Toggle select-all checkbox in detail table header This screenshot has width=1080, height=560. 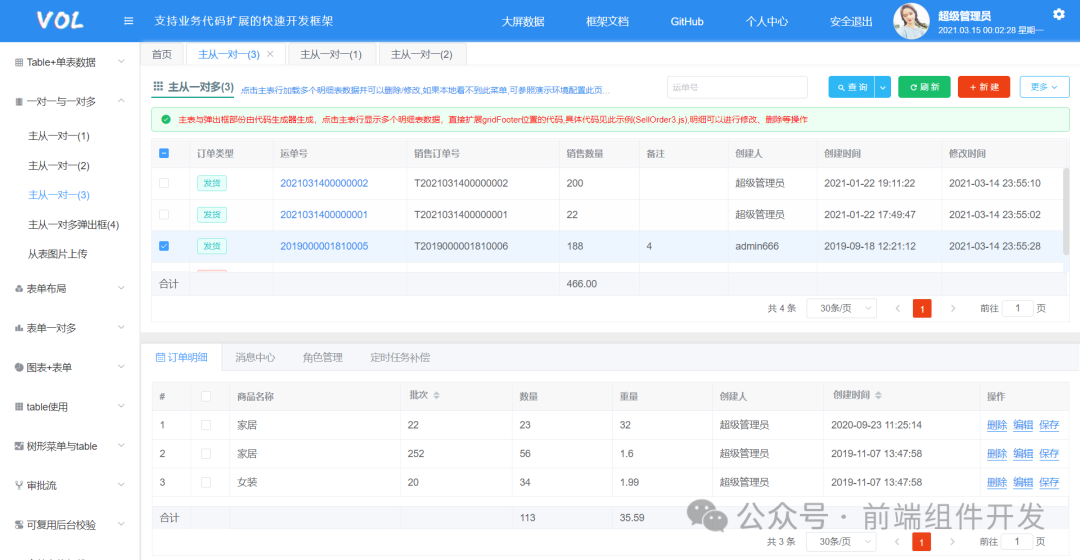206,396
